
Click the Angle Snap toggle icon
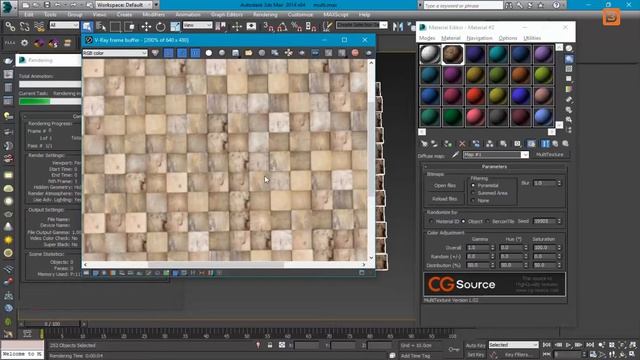282,27
